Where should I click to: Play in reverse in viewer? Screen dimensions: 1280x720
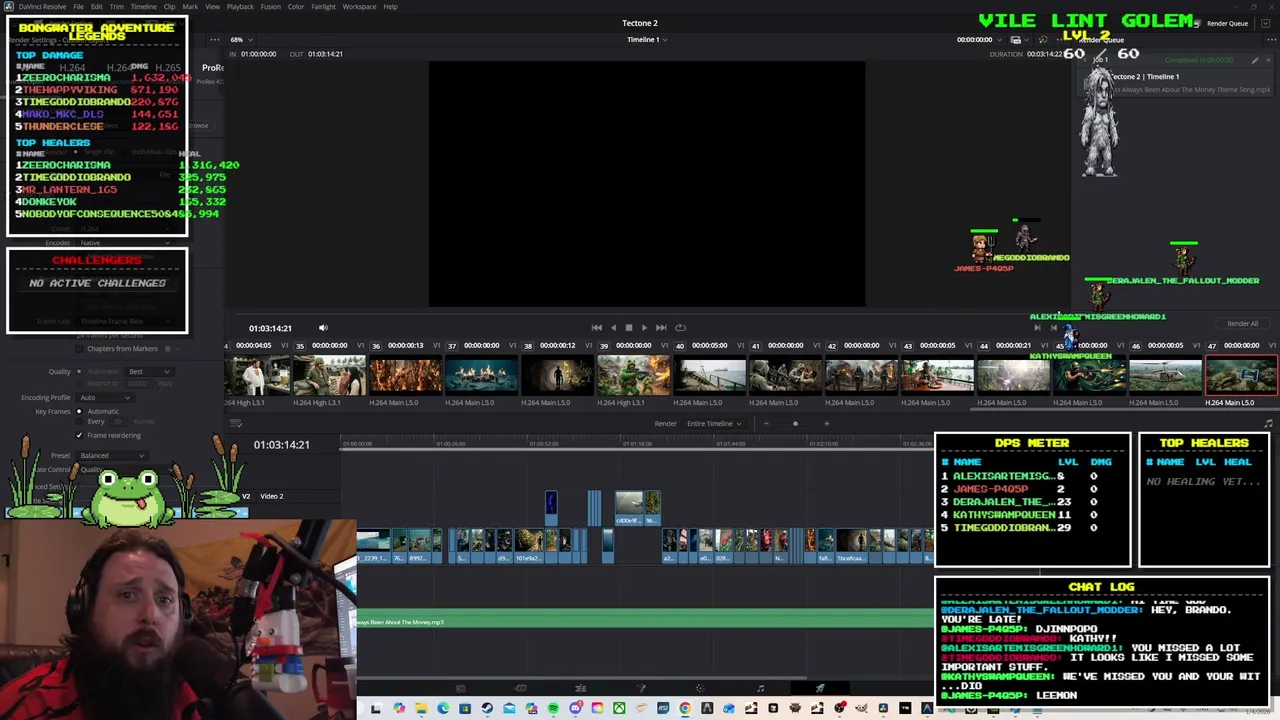[x=613, y=328]
